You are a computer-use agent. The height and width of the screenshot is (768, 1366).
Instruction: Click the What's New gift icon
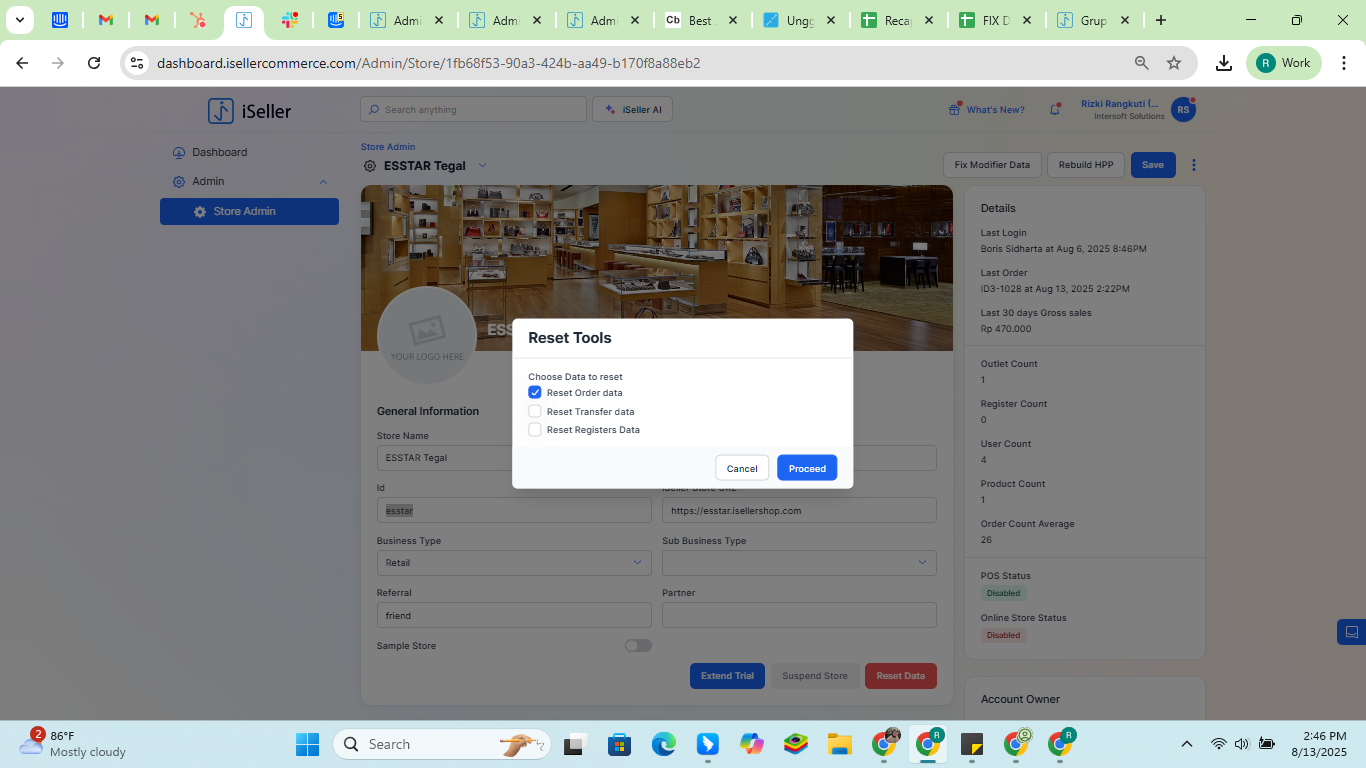955,110
